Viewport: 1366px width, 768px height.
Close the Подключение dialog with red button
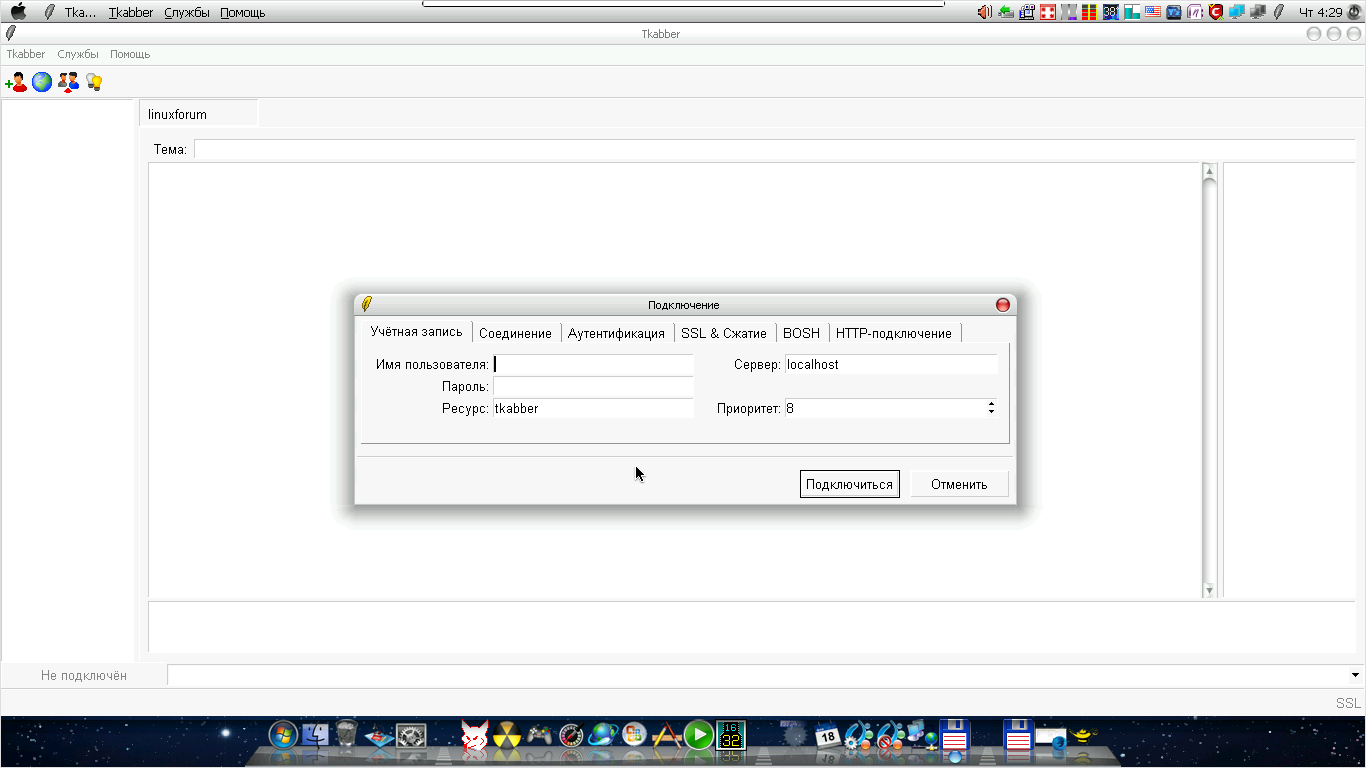pyautogui.click(x=1003, y=305)
